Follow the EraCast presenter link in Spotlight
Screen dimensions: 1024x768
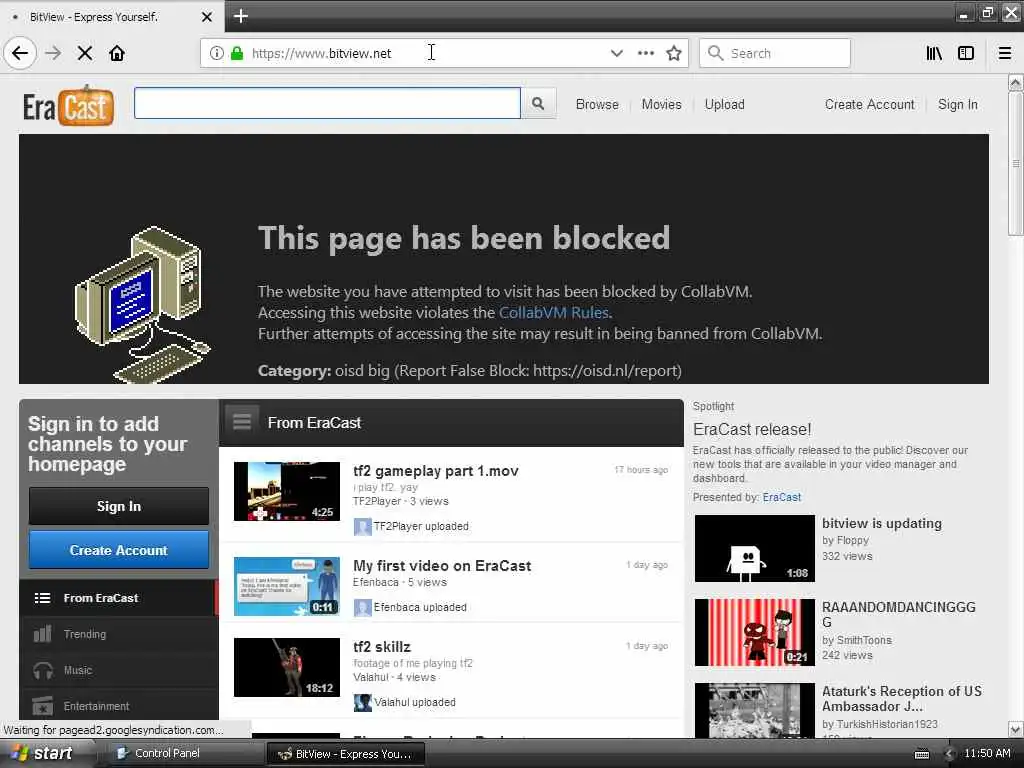click(782, 497)
